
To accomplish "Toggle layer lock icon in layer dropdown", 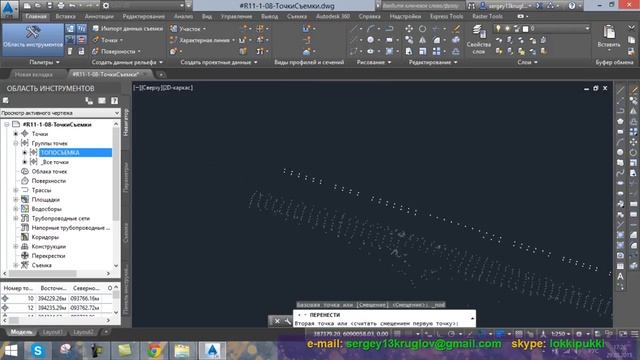I will (x=516, y=29).
